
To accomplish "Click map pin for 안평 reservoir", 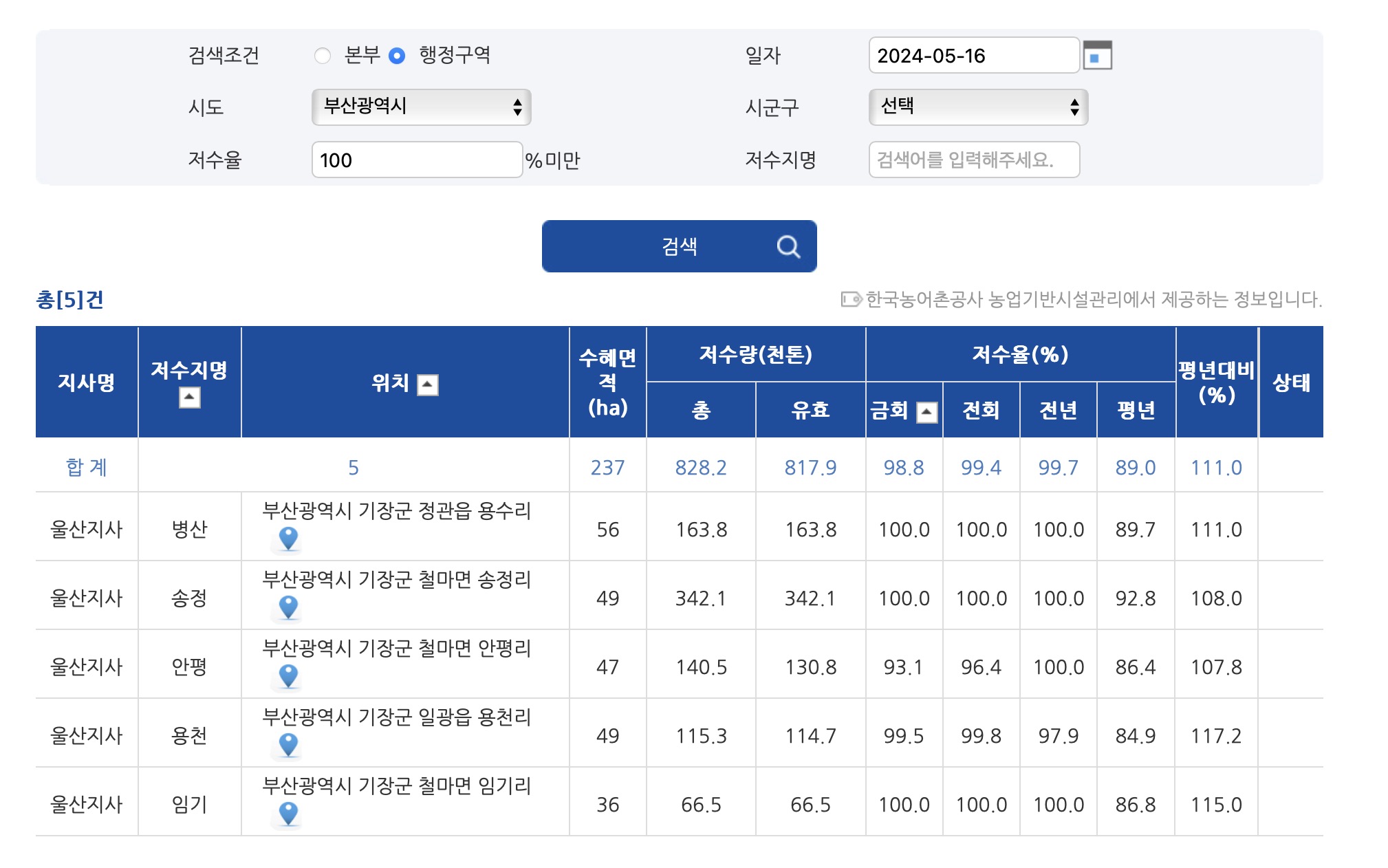I will pyautogui.click(x=288, y=676).
